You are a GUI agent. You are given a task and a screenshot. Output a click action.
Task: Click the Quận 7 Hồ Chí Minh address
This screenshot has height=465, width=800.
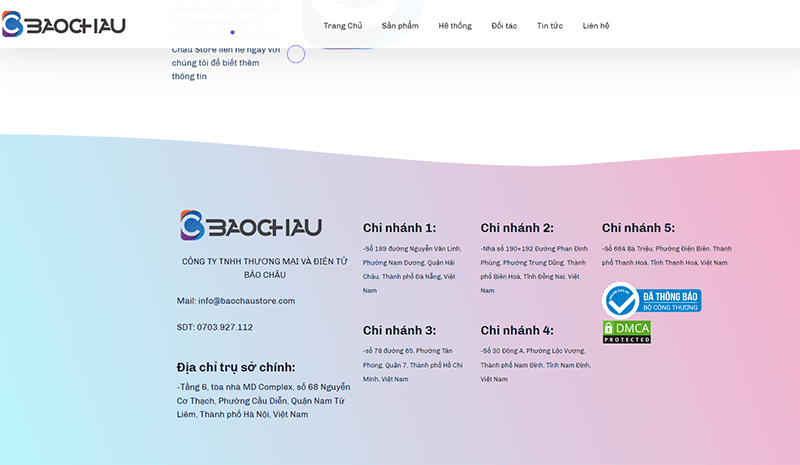(413, 365)
